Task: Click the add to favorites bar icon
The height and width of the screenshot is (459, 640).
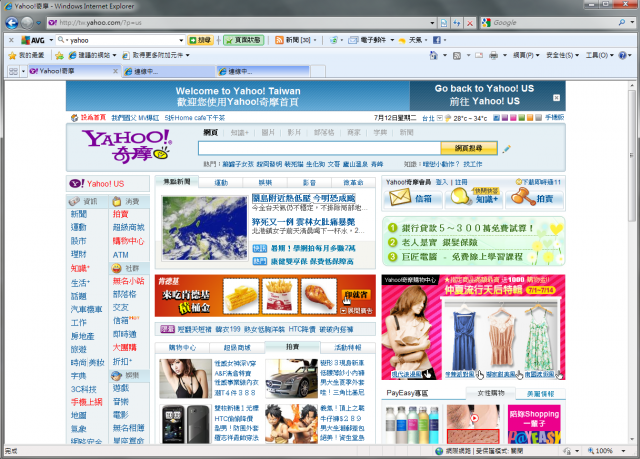Action: pos(60,55)
